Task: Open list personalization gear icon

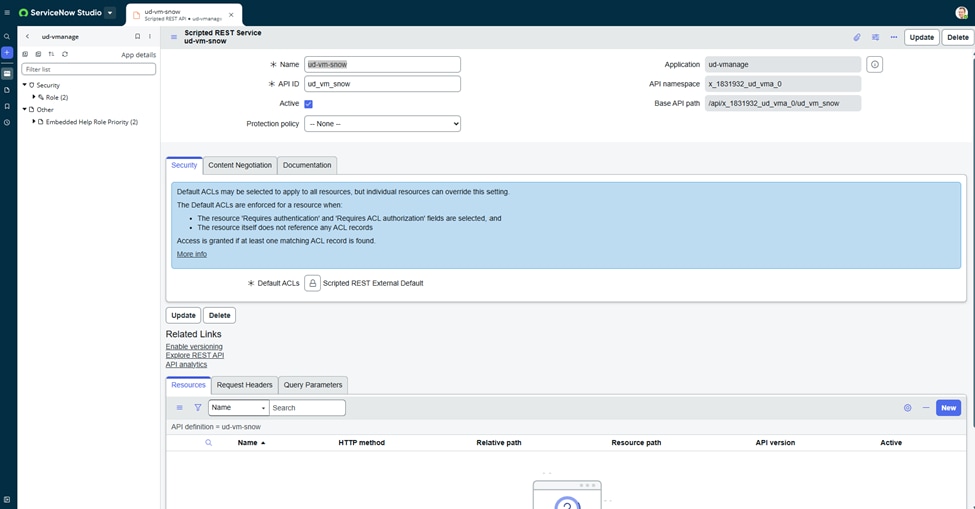Action: (x=908, y=408)
